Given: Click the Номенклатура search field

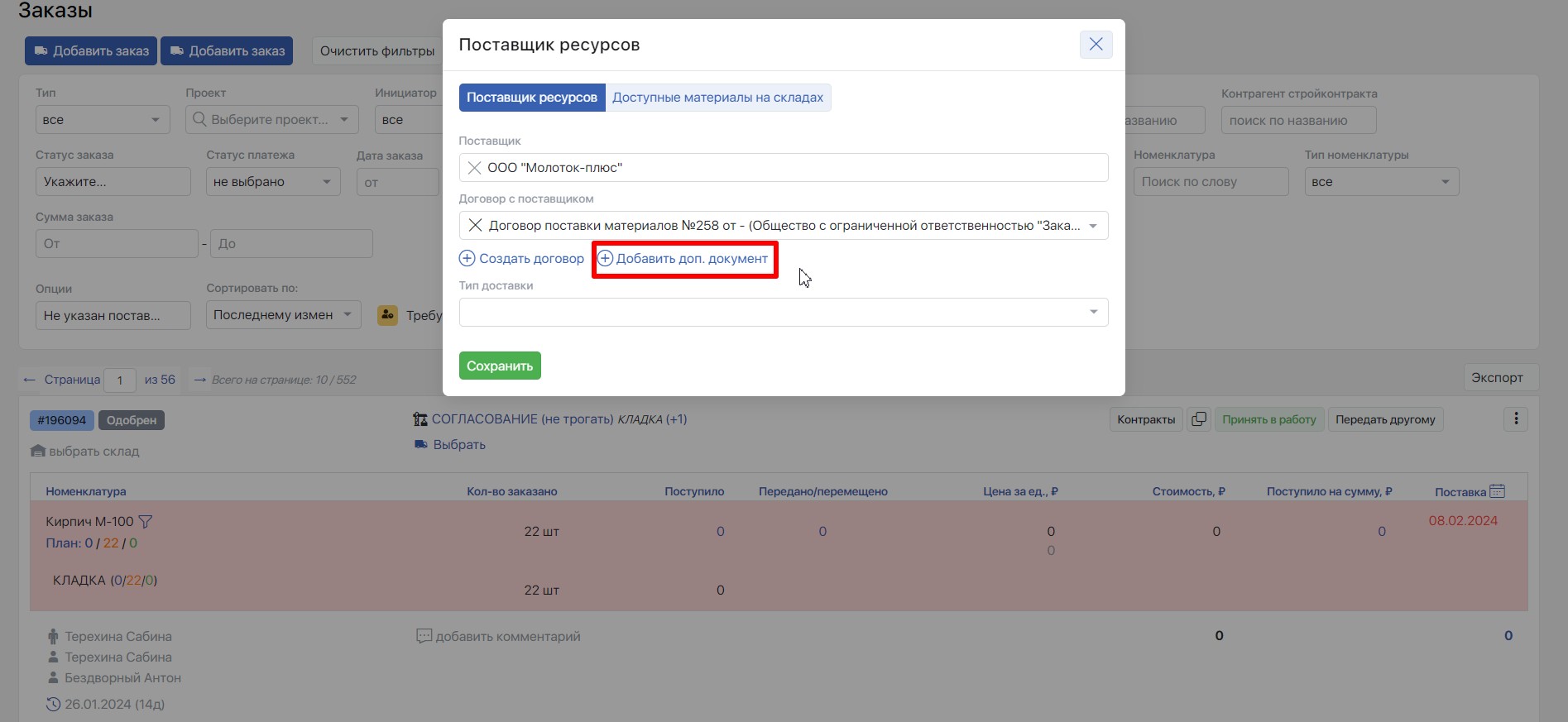Looking at the screenshot, I should click(x=1211, y=182).
